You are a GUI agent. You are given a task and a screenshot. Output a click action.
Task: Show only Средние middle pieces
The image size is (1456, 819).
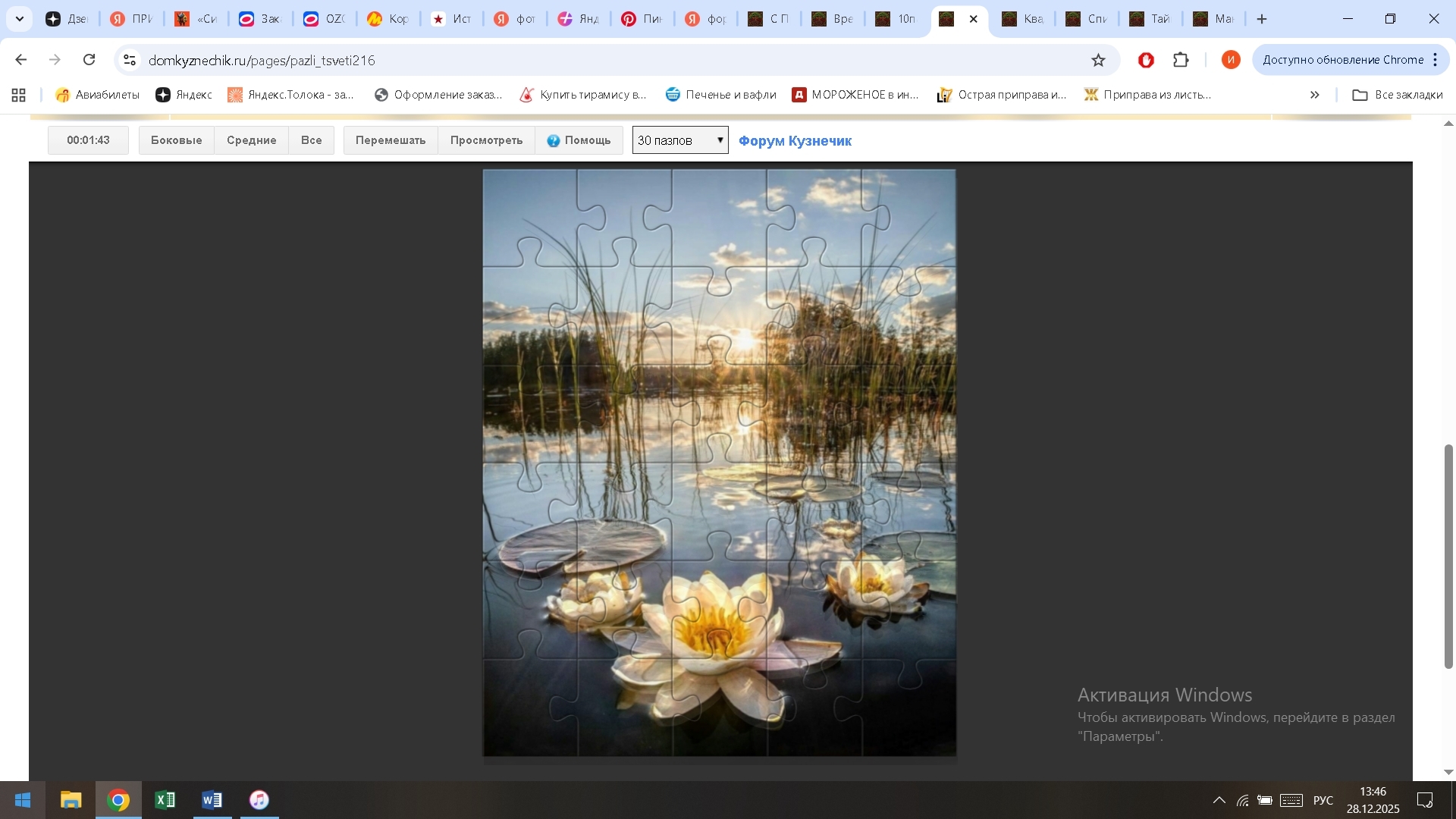point(251,140)
